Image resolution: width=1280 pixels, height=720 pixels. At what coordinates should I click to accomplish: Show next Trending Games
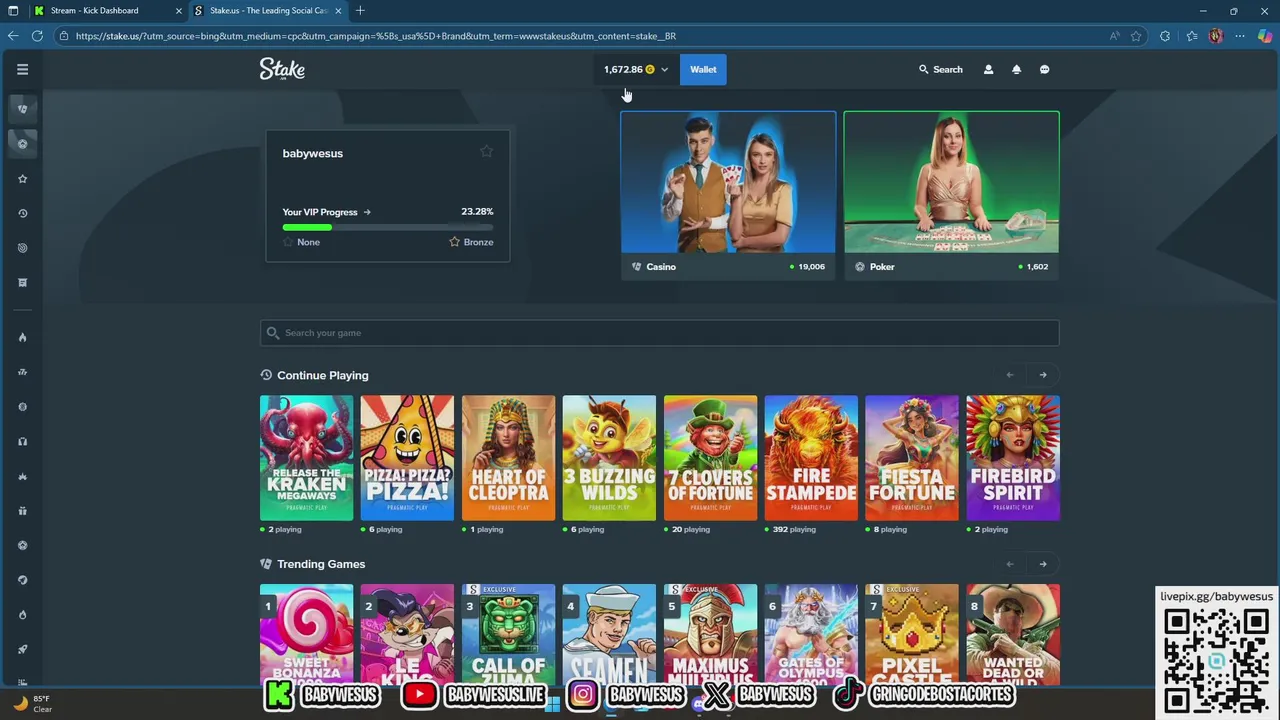pos(1043,564)
